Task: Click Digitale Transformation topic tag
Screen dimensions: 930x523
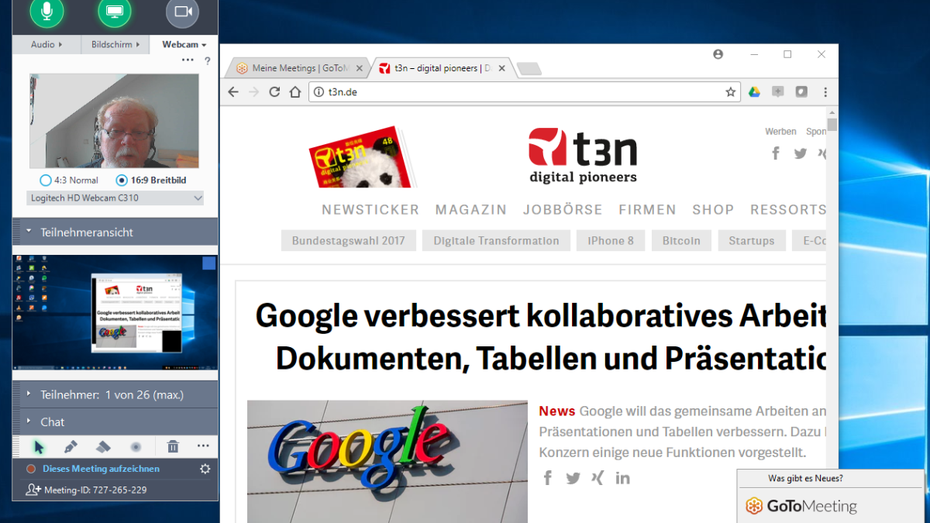Action: coord(496,241)
